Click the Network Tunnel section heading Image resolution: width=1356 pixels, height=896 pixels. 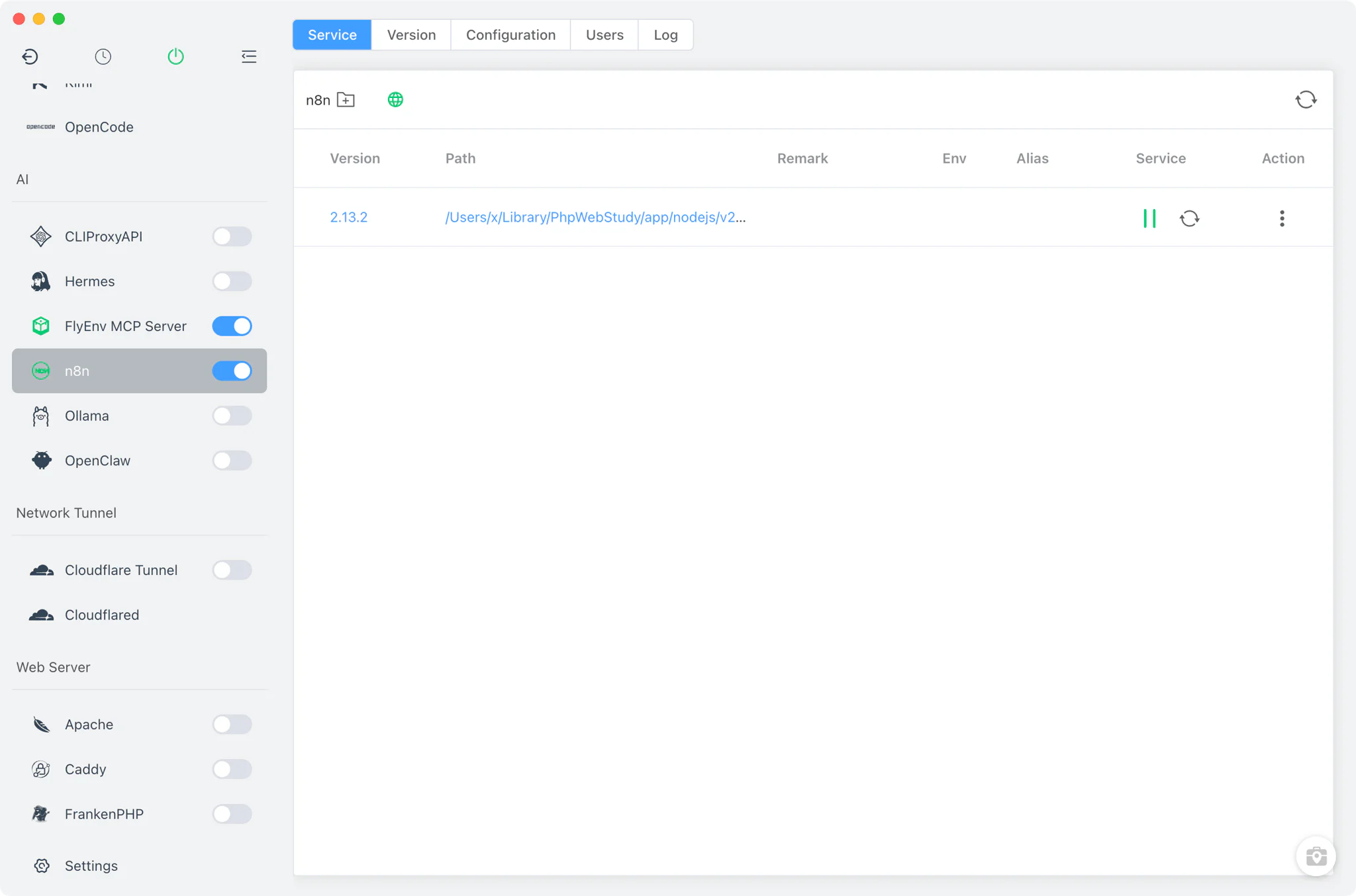[66, 513]
